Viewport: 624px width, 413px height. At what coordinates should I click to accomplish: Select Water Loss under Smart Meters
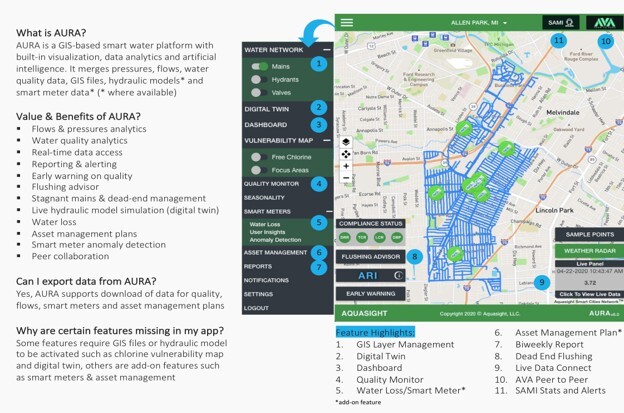pos(265,224)
